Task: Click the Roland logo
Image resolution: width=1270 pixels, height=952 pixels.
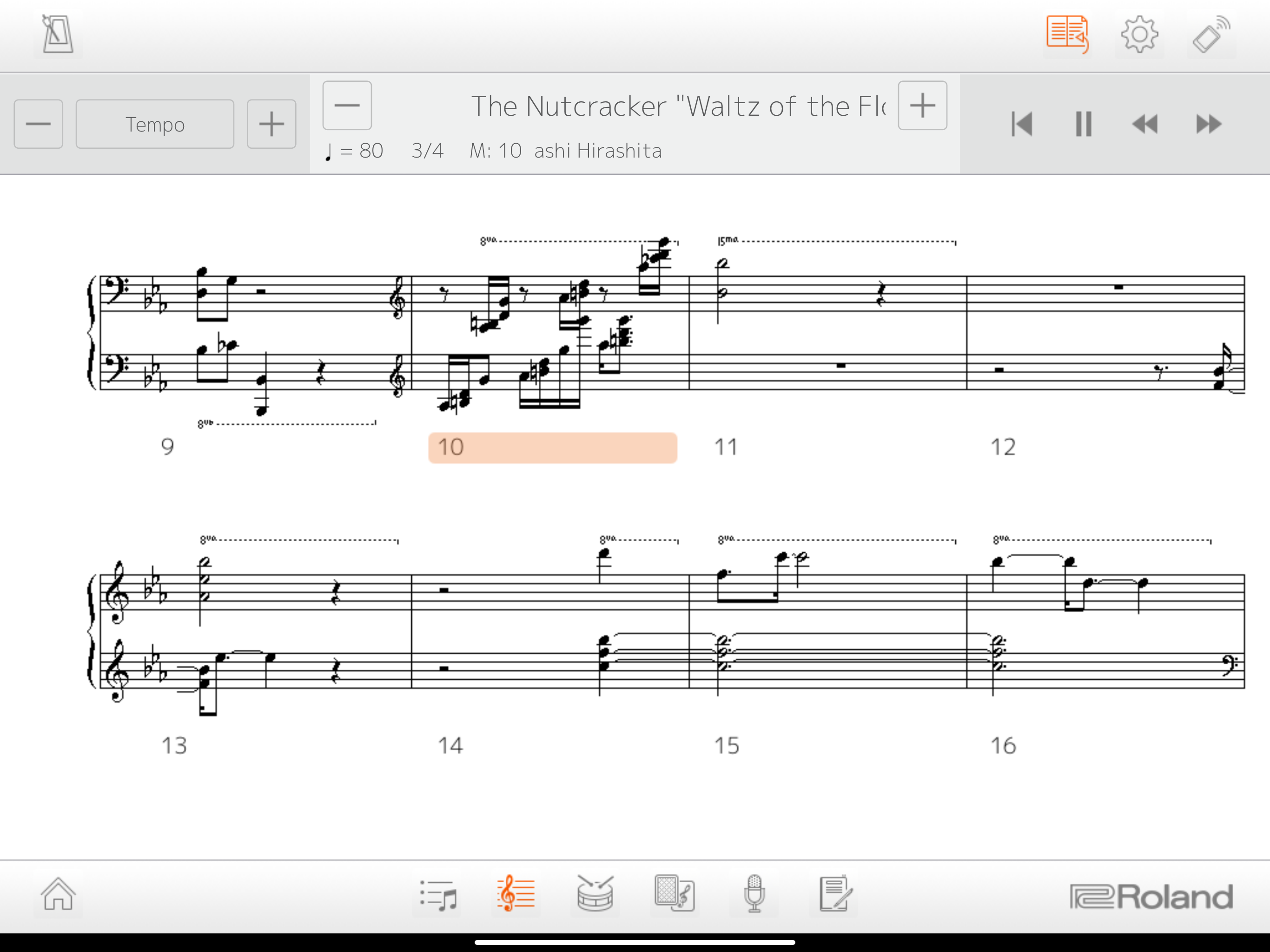Action: tap(1151, 896)
